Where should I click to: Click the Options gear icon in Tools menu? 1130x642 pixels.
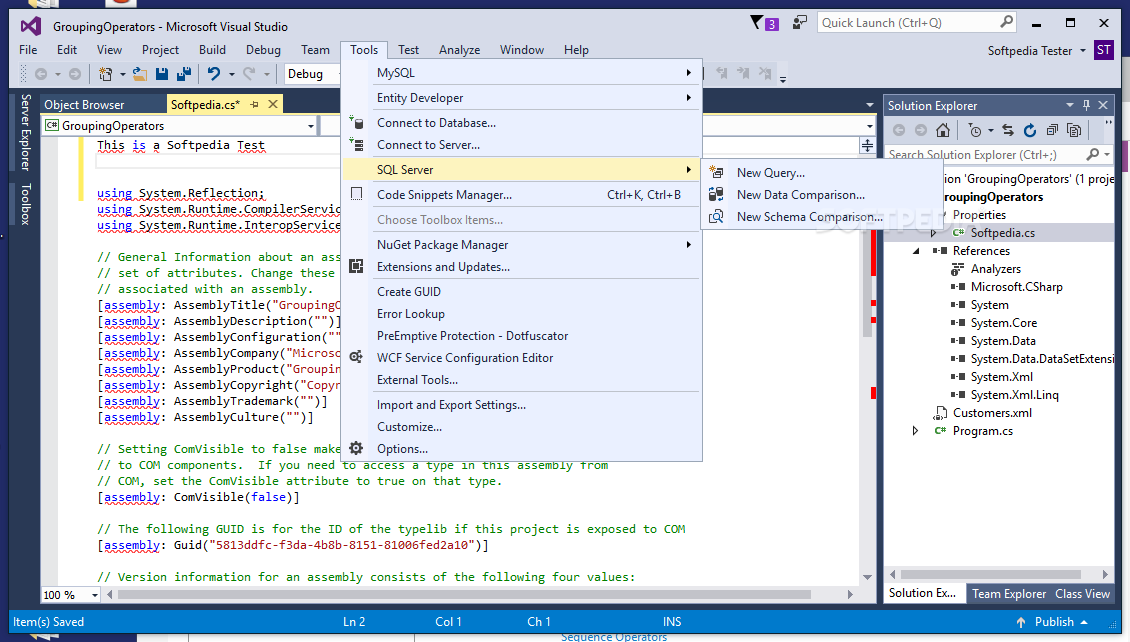click(x=356, y=448)
